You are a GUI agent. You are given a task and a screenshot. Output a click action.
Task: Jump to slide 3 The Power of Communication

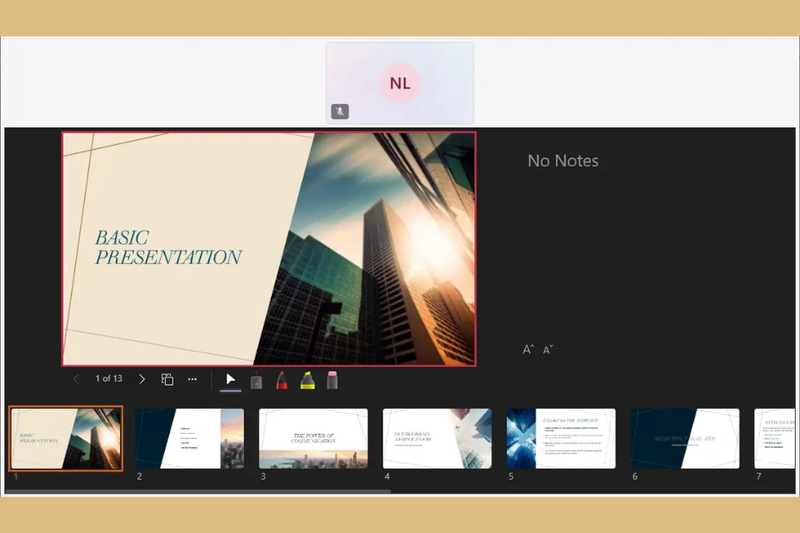pos(313,439)
